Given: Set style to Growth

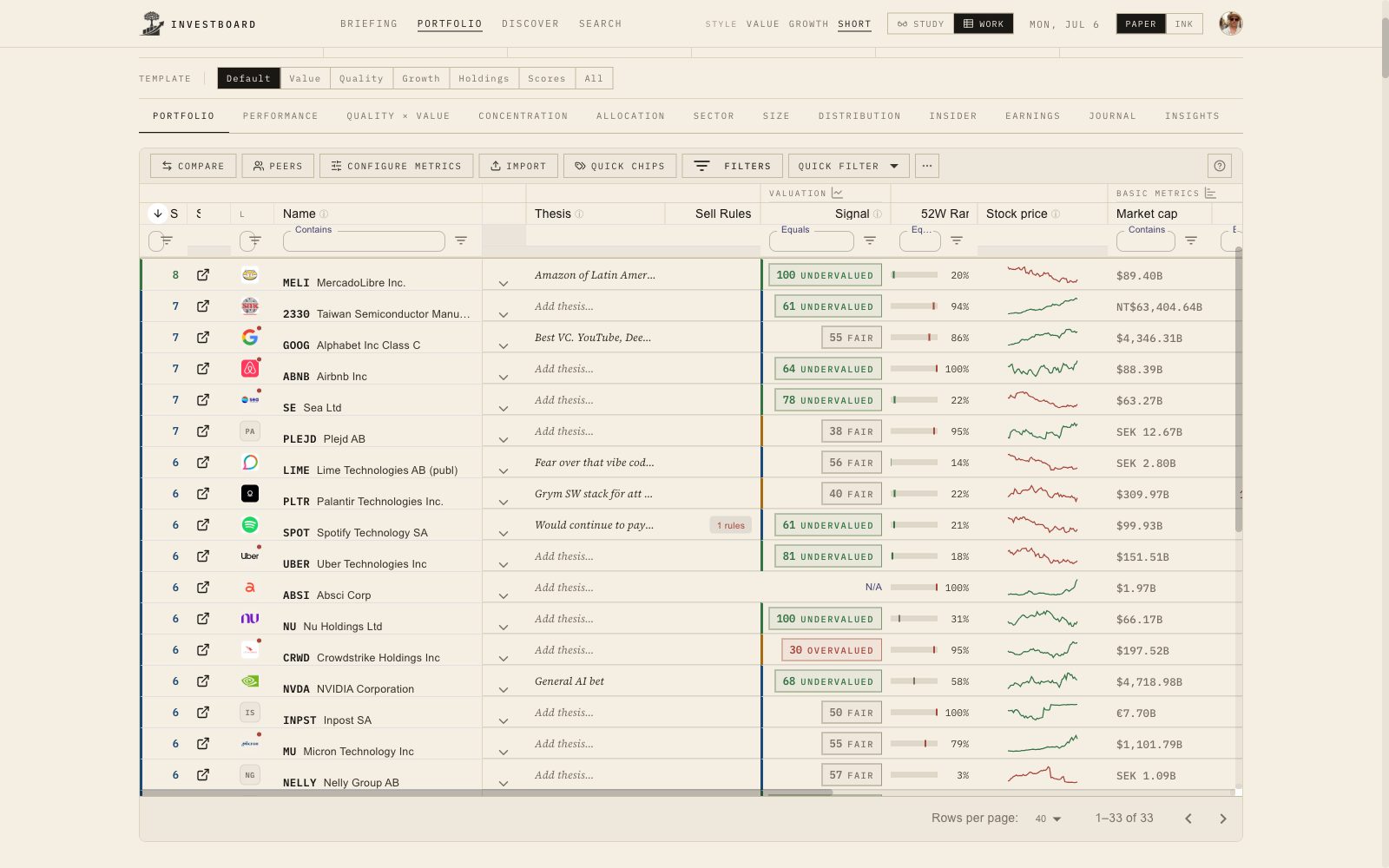Looking at the screenshot, I should 808,24.
